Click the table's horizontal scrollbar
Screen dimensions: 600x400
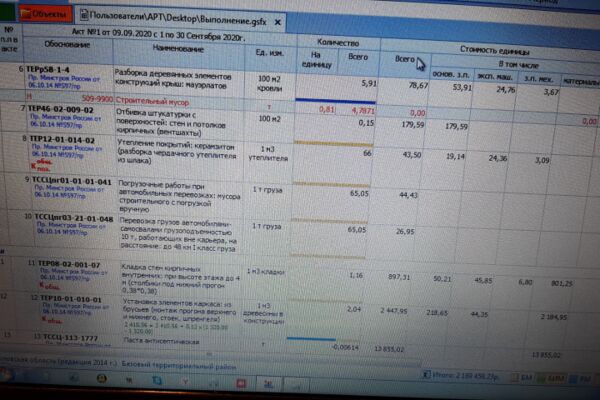(209, 355)
